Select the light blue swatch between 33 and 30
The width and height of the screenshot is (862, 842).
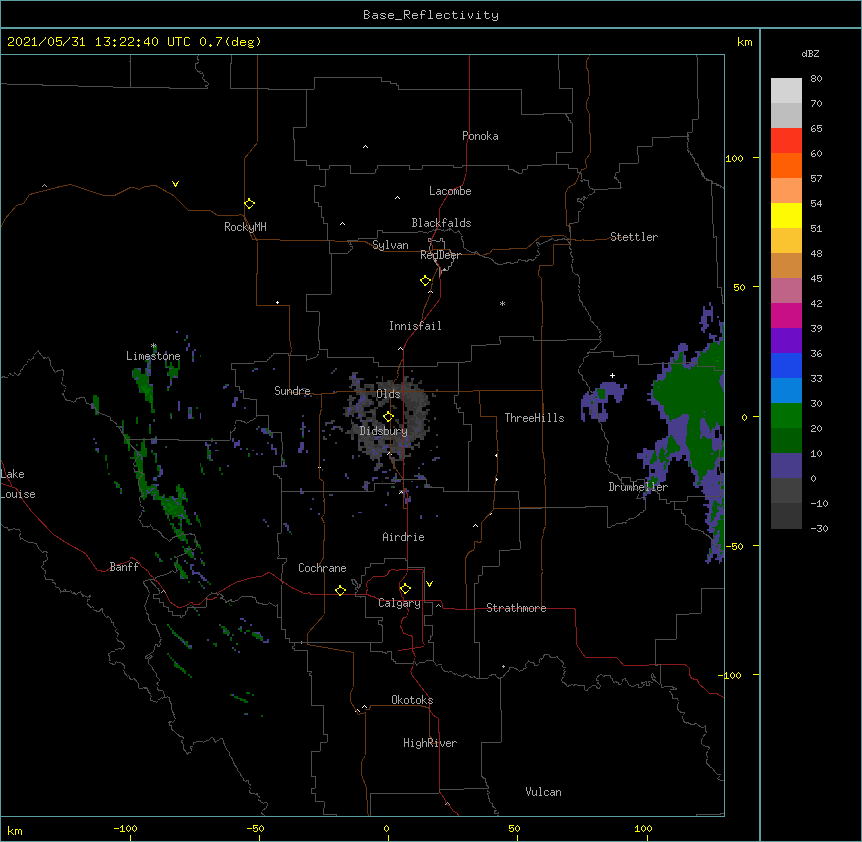786,390
